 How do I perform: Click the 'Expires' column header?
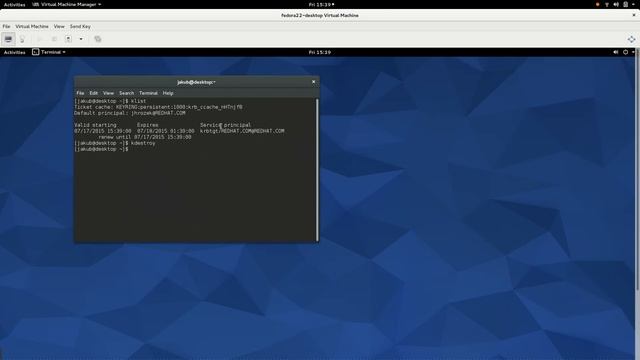pos(147,125)
